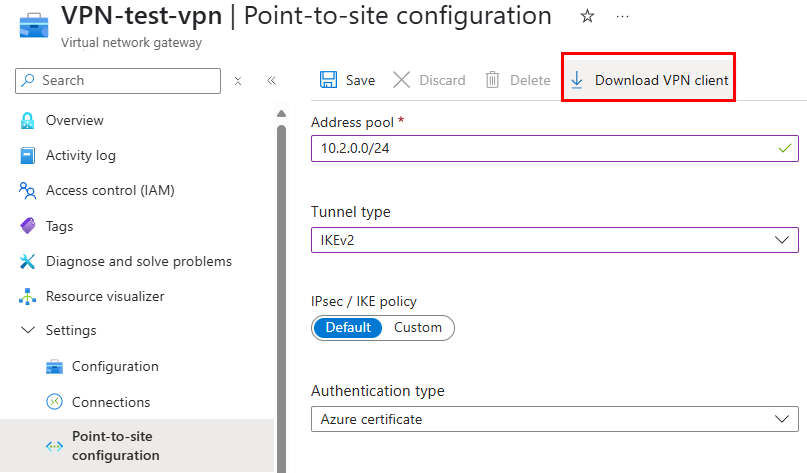Click the sidebar Search input field
The width and height of the screenshot is (807, 473).
click(118, 81)
